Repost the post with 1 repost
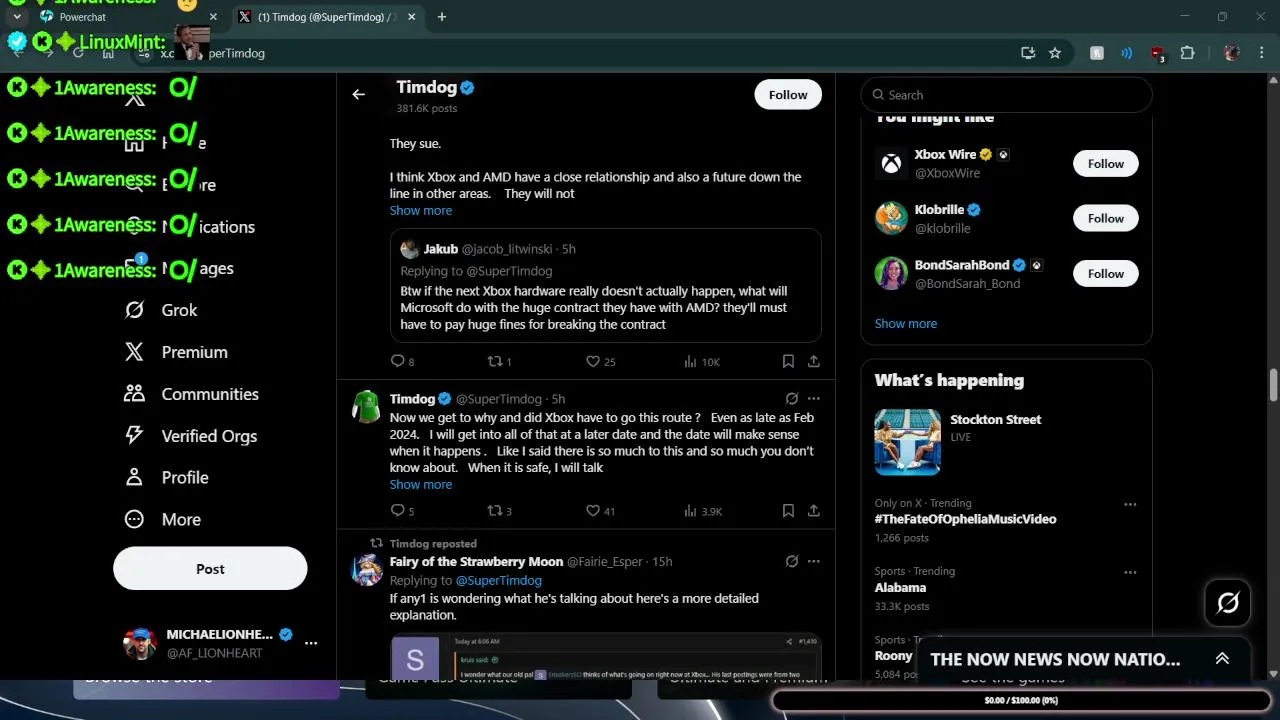This screenshot has height=720, width=1280. [x=498, y=361]
